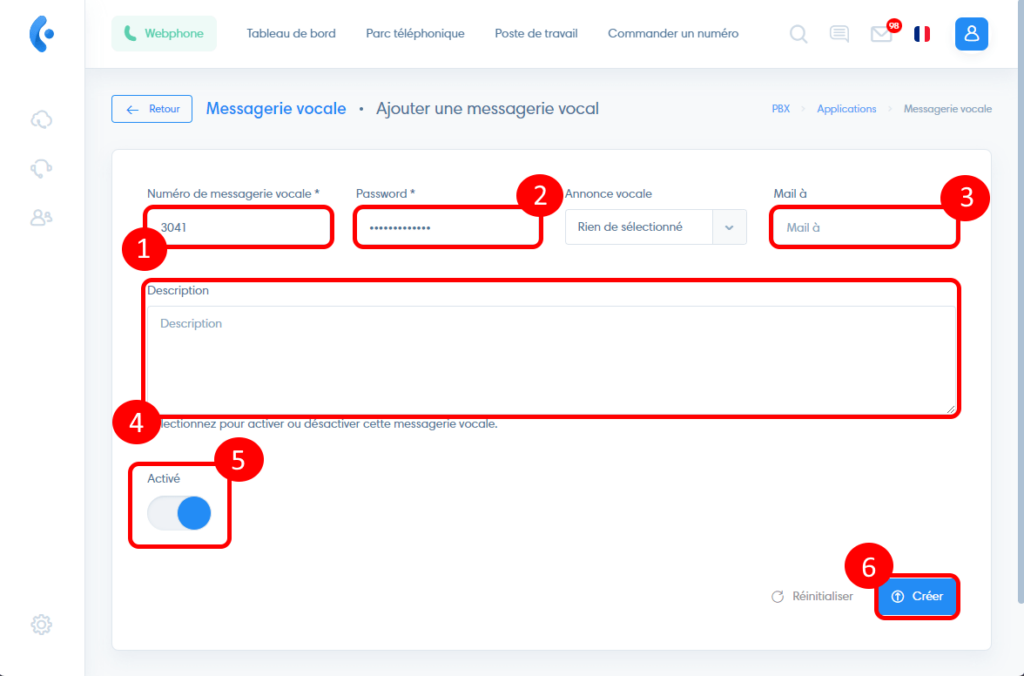
Task: Open the mail notifications icon
Action: pos(881,35)
